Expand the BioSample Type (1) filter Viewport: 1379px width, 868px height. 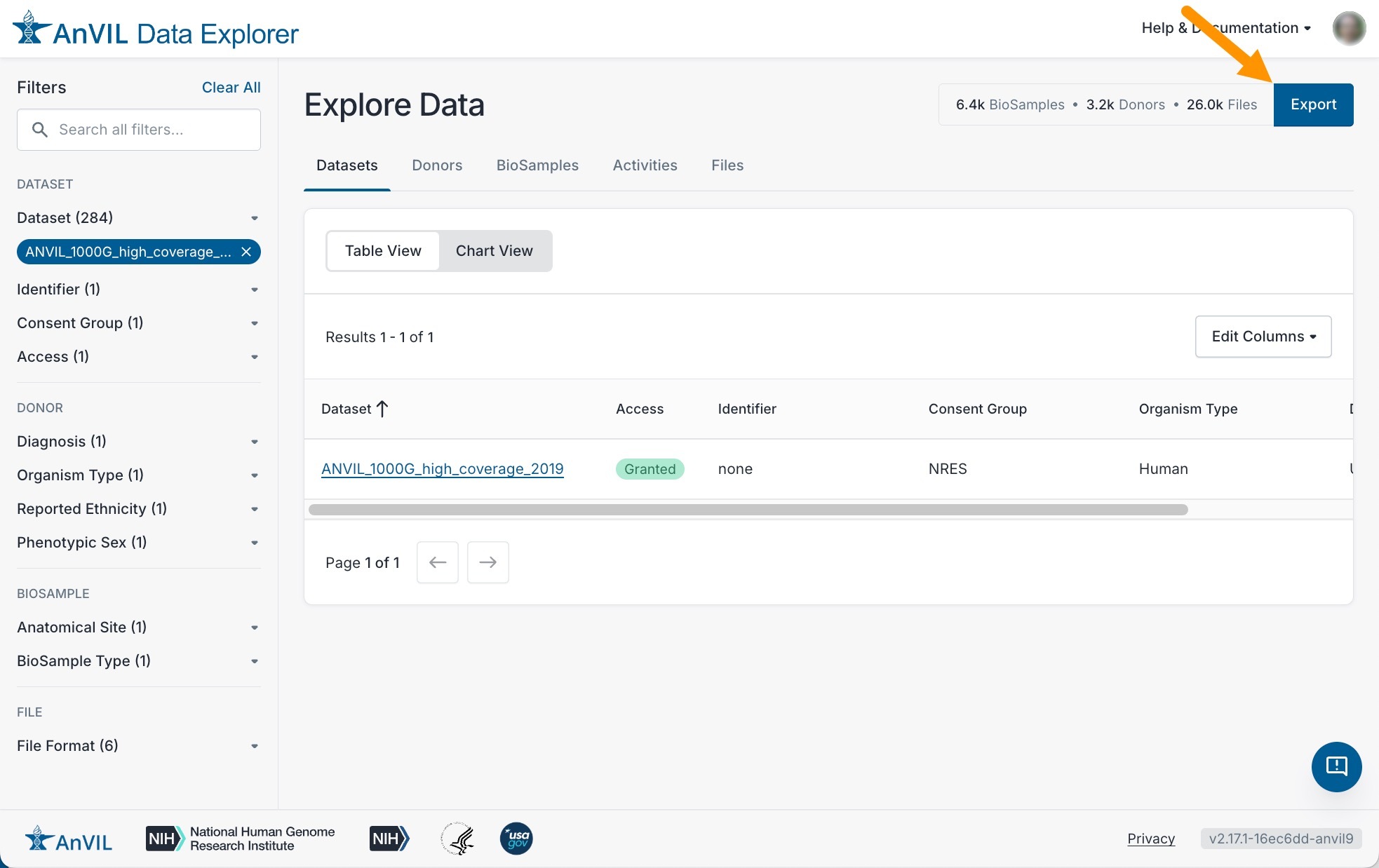[x=139, y=661]
